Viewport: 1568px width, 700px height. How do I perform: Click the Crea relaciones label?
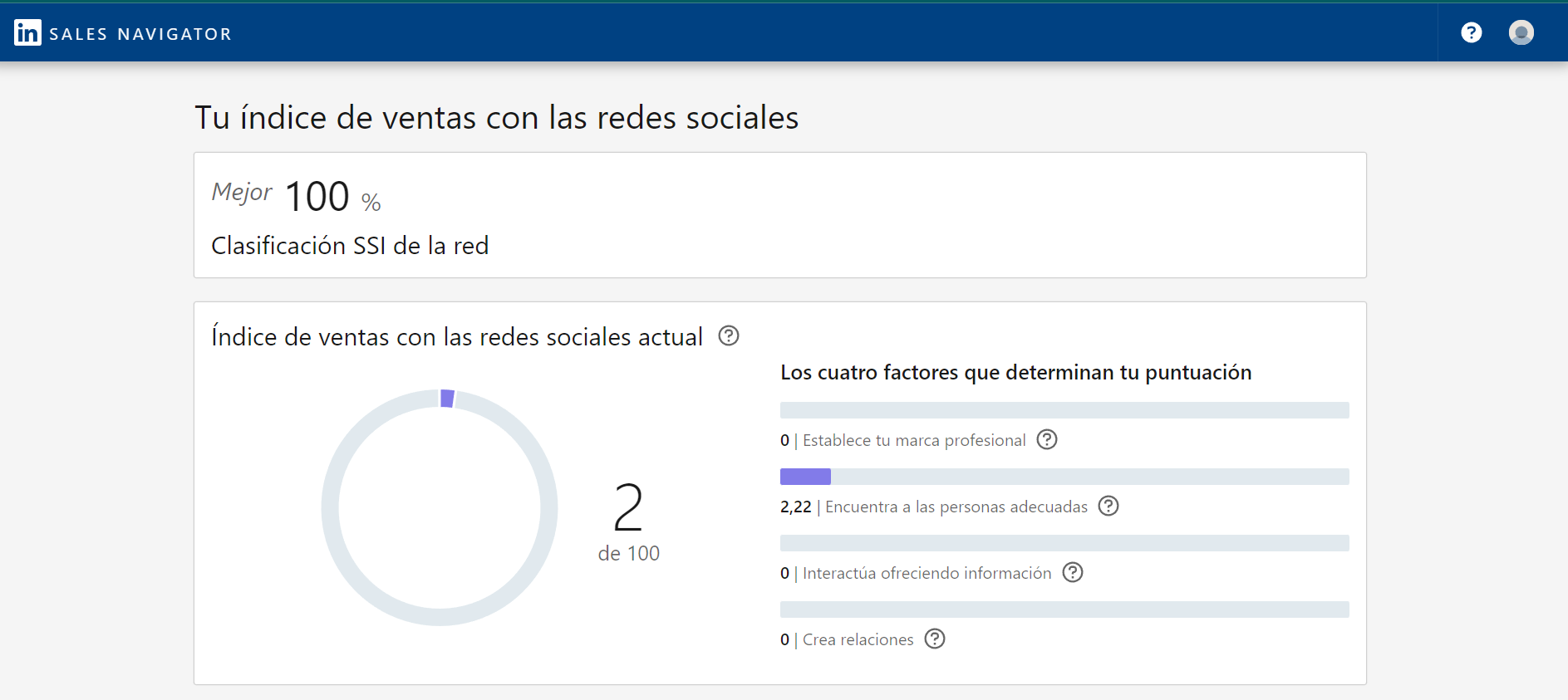[858, 639]
